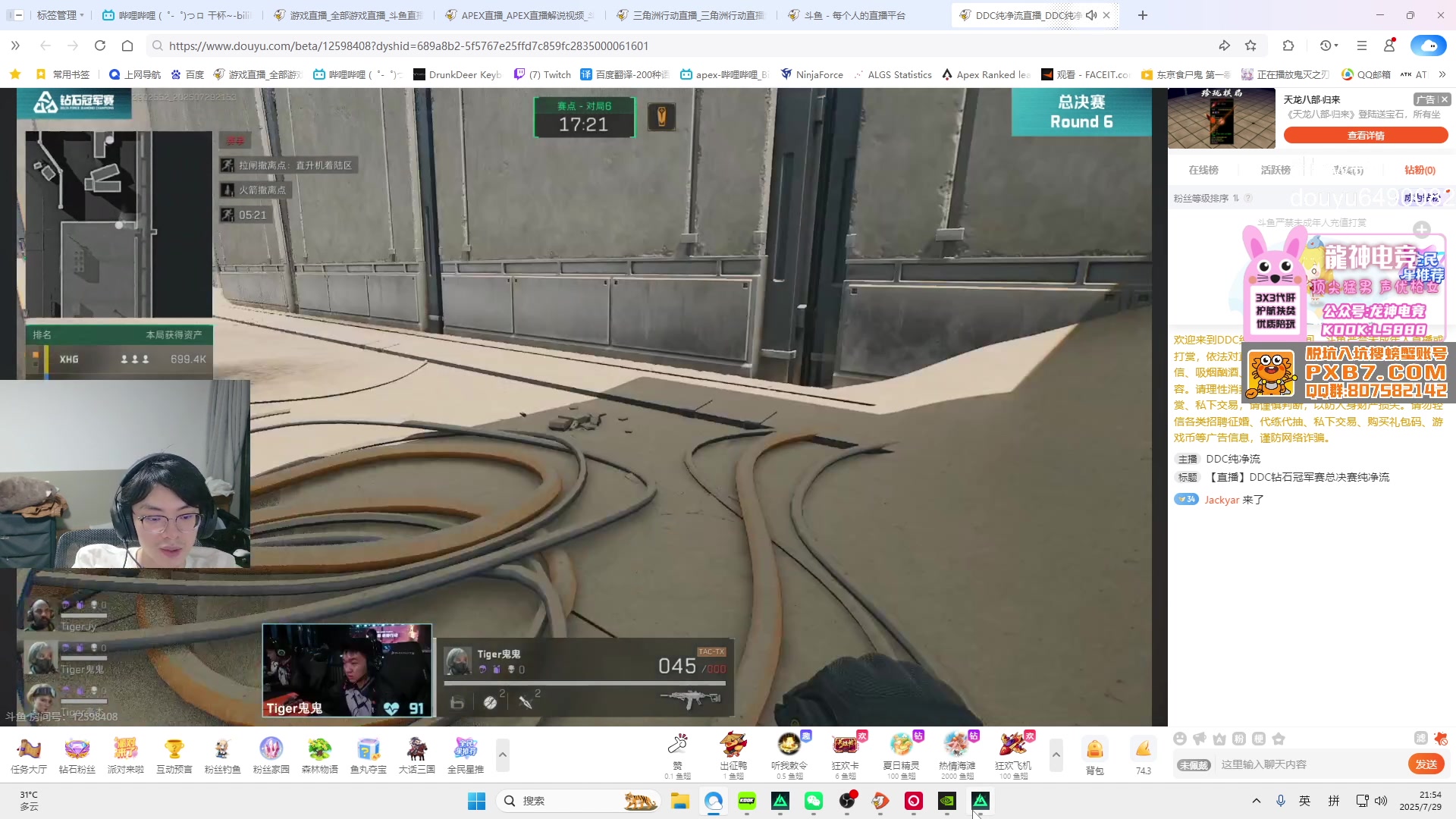Switch to the 活跃榜 tab
1456x819 pixels.
point(1276,170)
